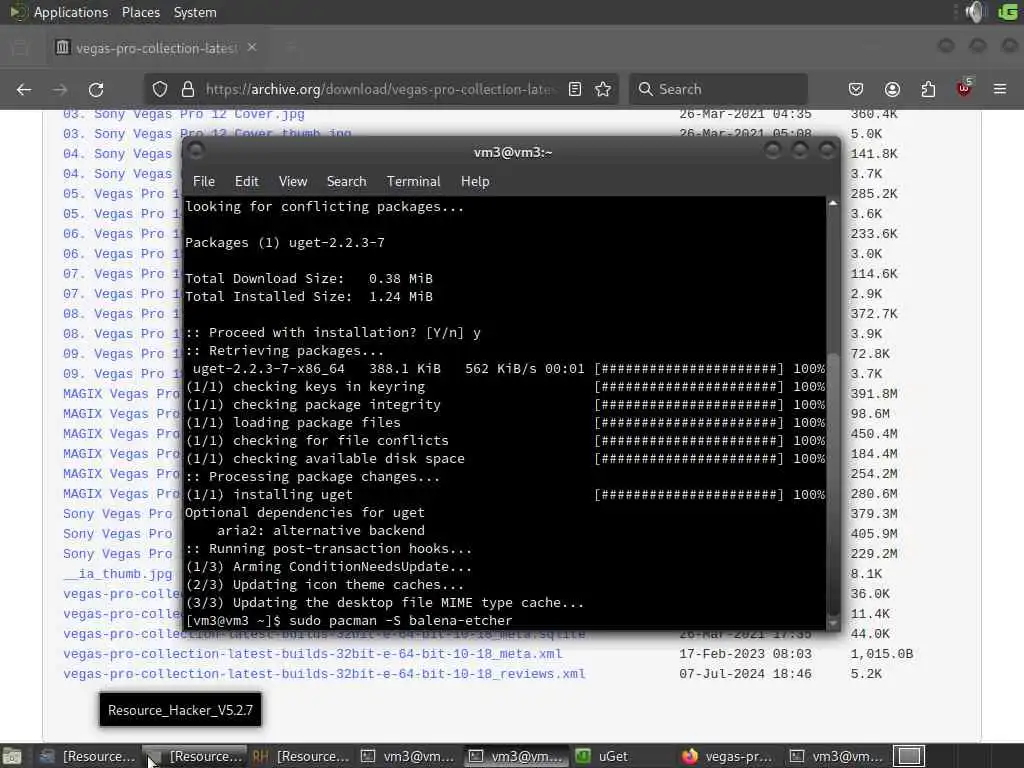Image resolution: width=1024 pixels, height=768 pixels.
Task: Open the Places menu
Action: click(x=140, y=12)
